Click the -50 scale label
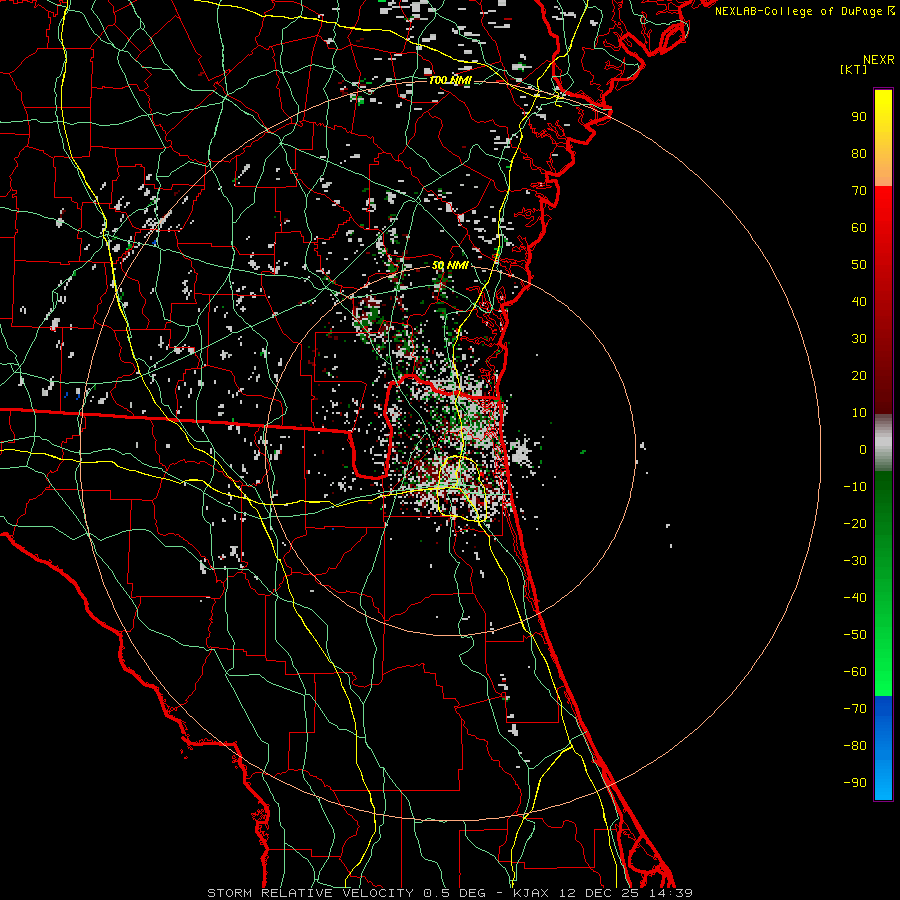Screen dimensions: 900x900 855,635
